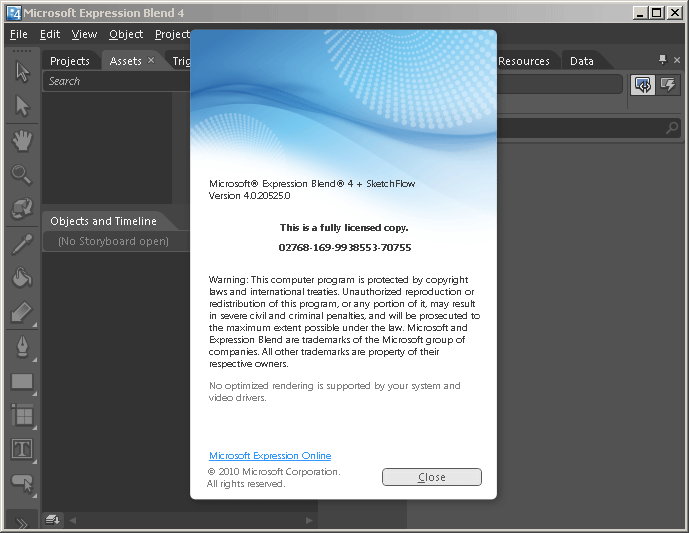Switch to the Data tab
The width and height of the screenshot is (689, 533).
pos(582,61)
